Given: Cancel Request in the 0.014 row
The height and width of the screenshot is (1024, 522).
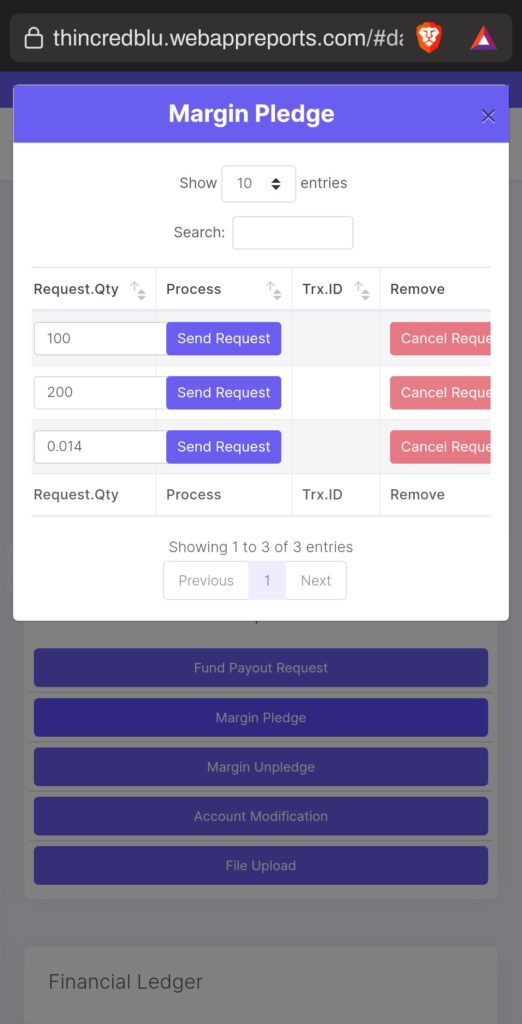Looking at the screenshot, I should coord(440,447).
